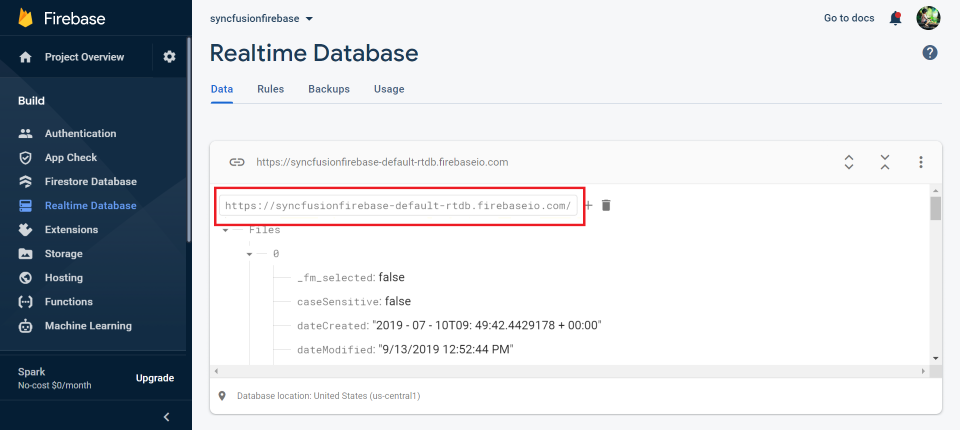Screen dimensions: 960x430
Task: Switch to the Data tab
Action: (222, 89)
